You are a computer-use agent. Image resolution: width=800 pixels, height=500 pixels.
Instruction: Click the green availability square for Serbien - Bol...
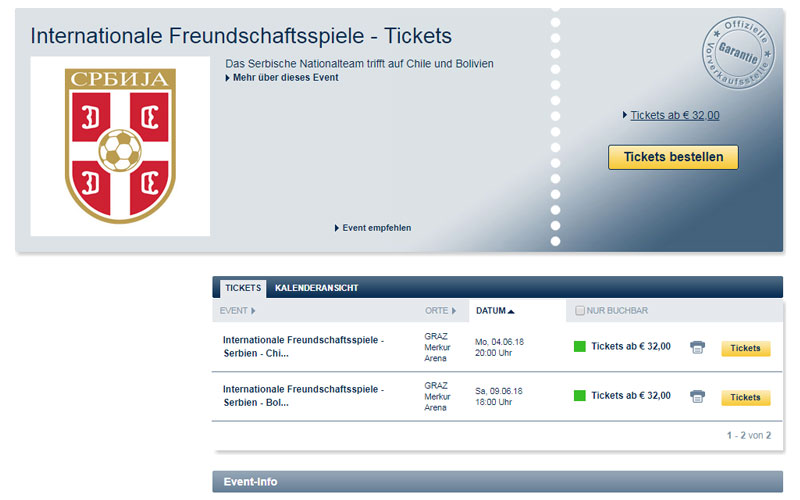click(x=580, y=395)
